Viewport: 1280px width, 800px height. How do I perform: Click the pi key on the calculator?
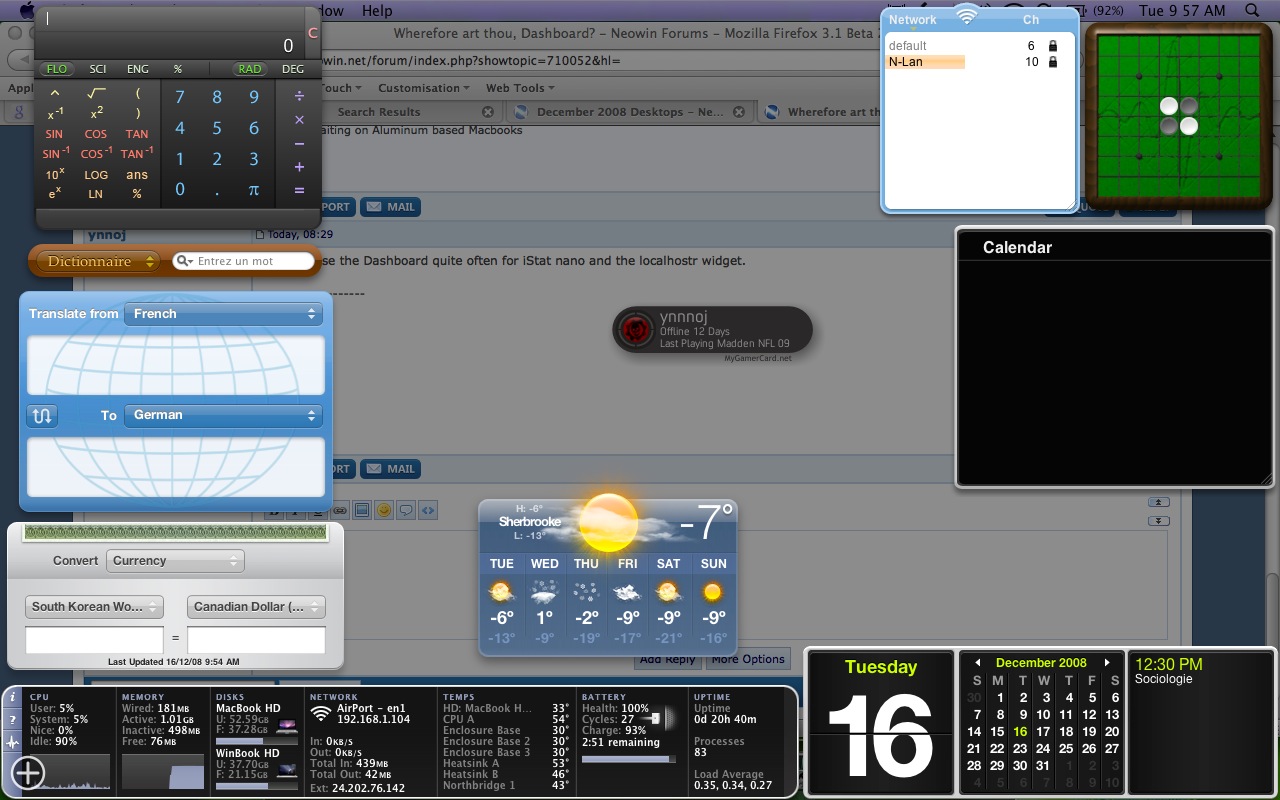tap(254, 190)
